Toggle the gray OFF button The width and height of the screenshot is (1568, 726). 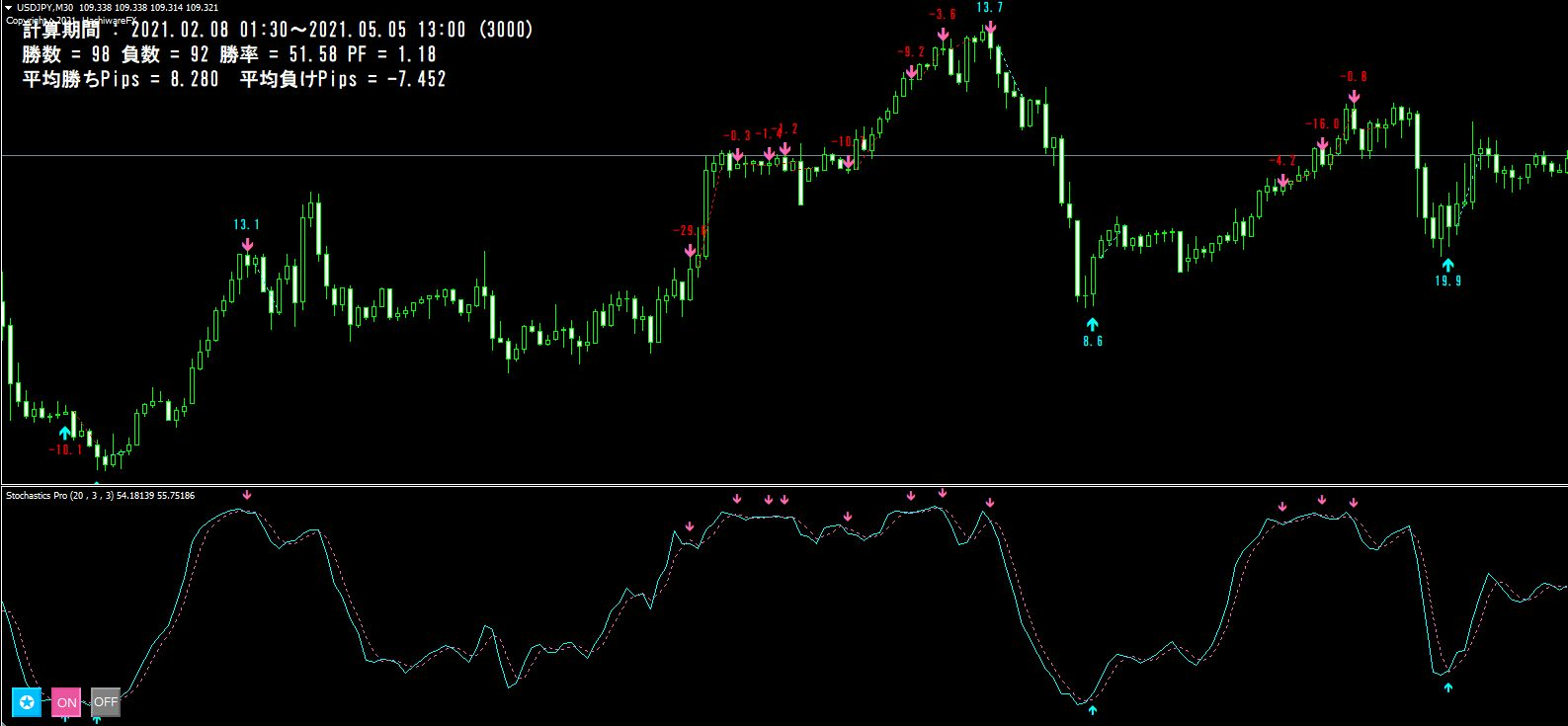105,702
